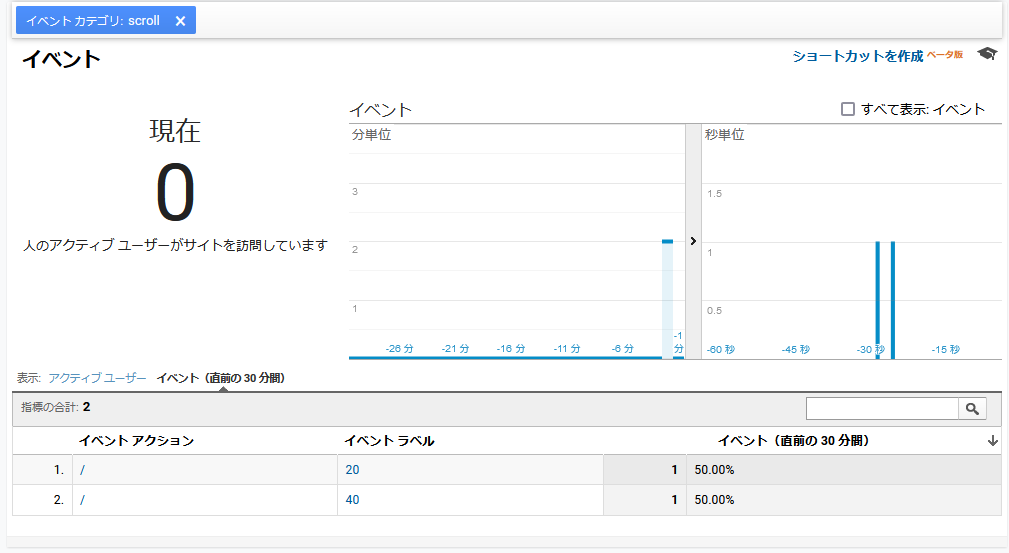Click the arrow between minute and second charts
This screenshot has width=1009, height=553.
coord(693,241)
